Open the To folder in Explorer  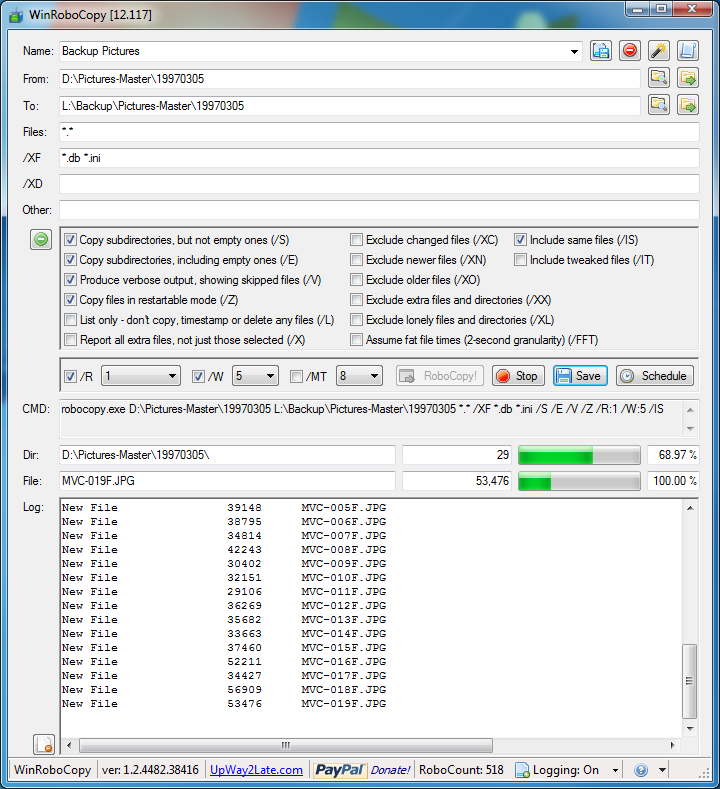pyautogui.click(x=688, y=105)
